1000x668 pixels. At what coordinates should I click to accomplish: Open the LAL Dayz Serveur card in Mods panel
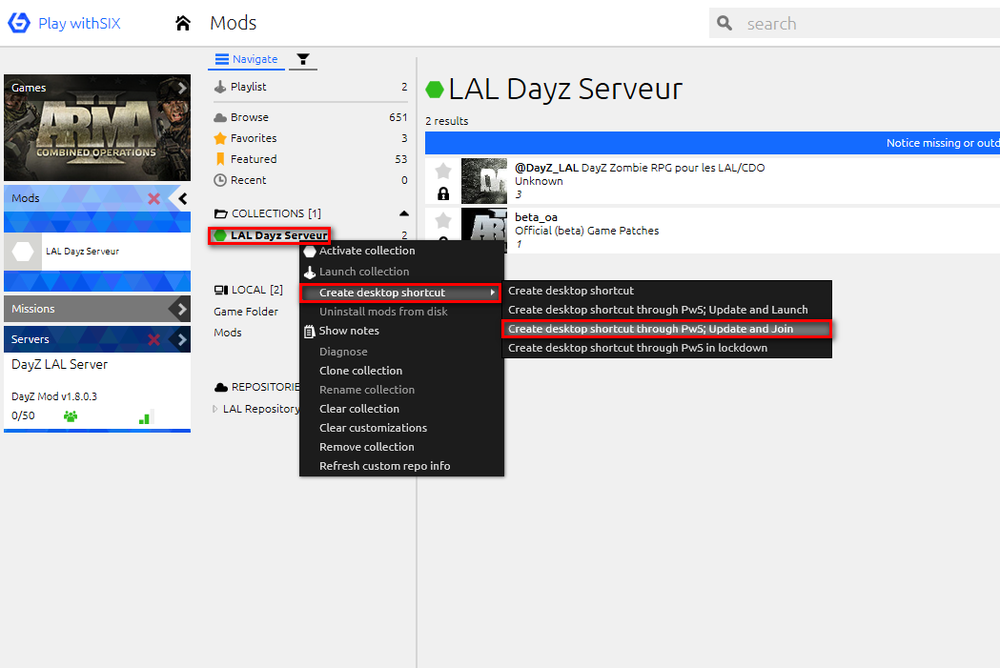tap(97, 251)
